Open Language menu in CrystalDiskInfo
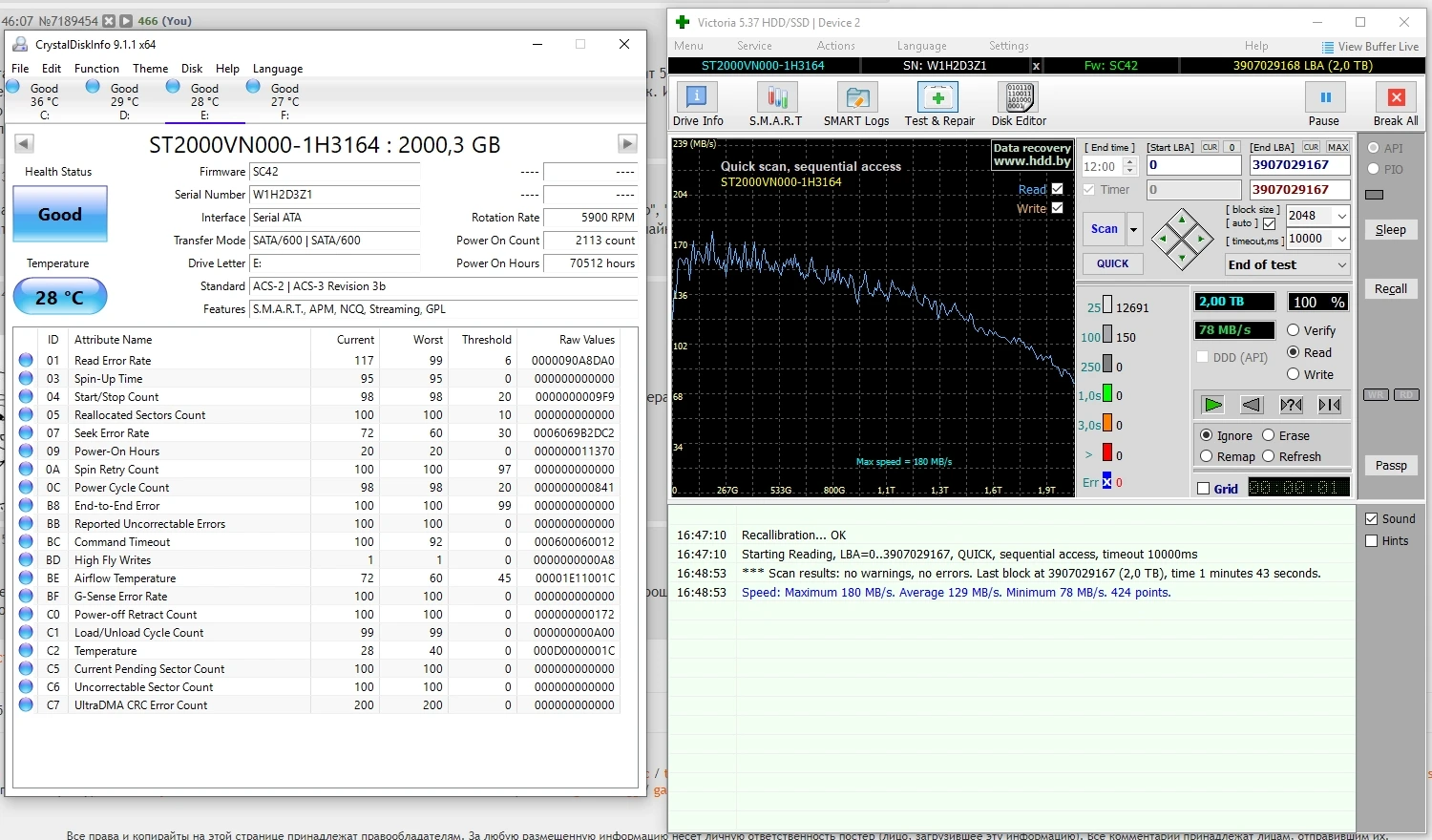 tap(278, 69)
